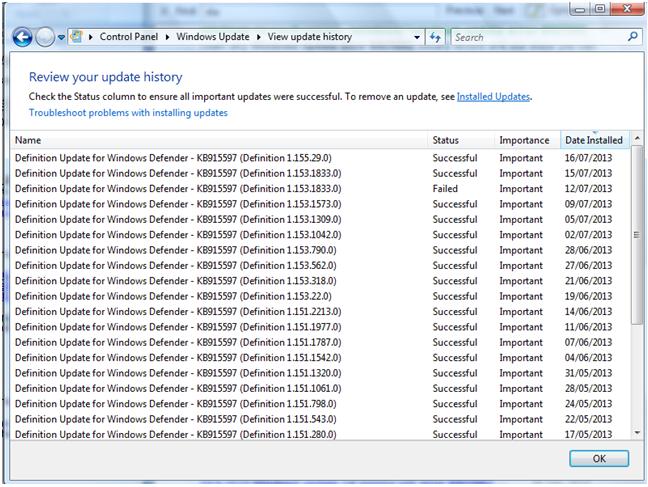Select the Definition 1.151.543.0 update row
Screen dimensions: 648x487
[321, 419]
